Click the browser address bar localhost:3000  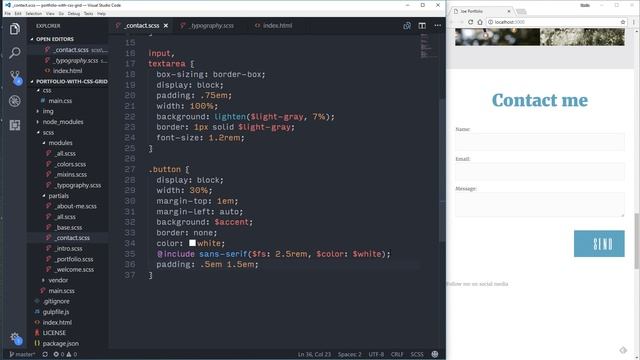(553, 22)
